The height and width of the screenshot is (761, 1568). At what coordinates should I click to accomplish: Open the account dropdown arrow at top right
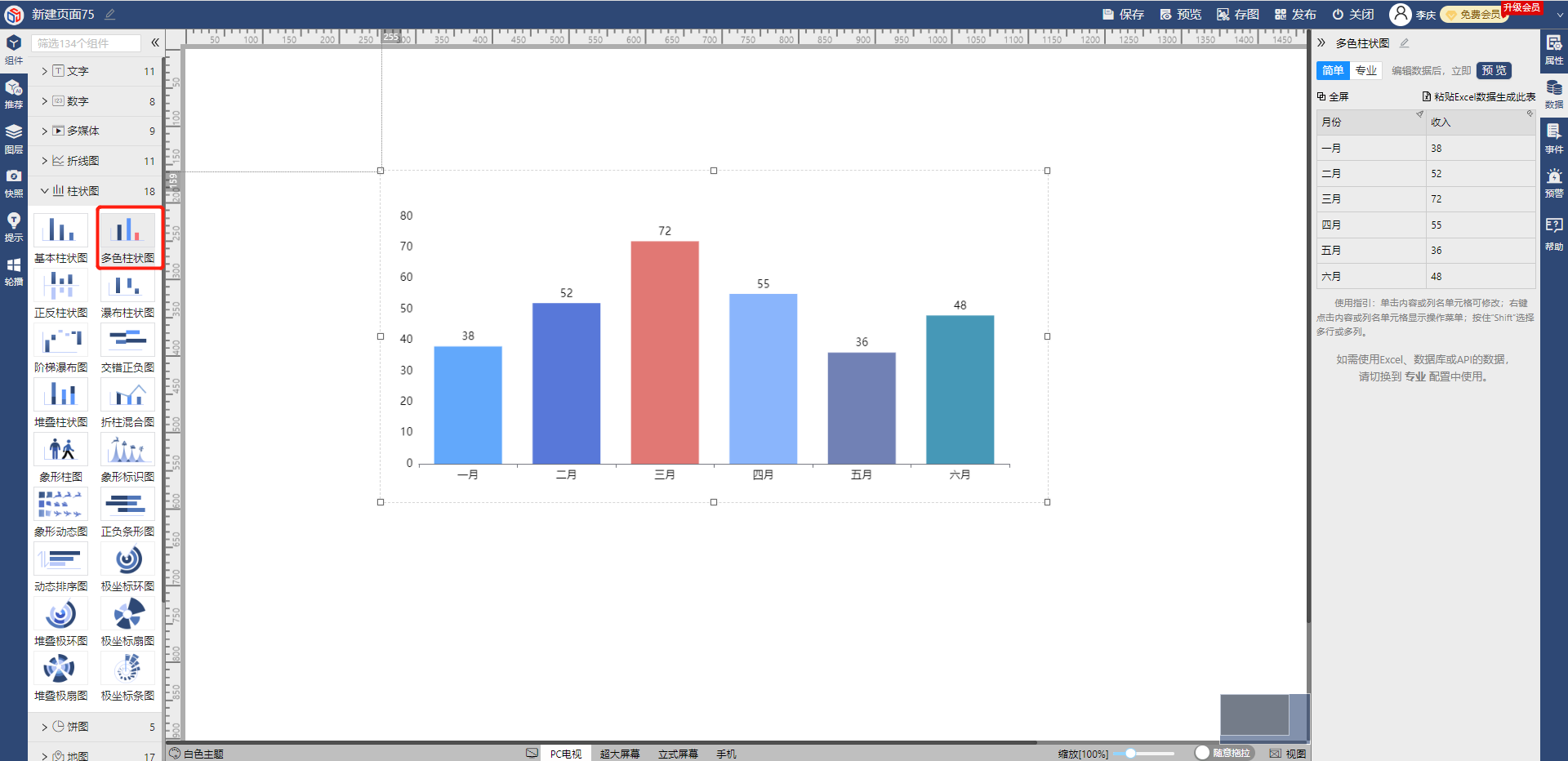[x=1559, y=15]
